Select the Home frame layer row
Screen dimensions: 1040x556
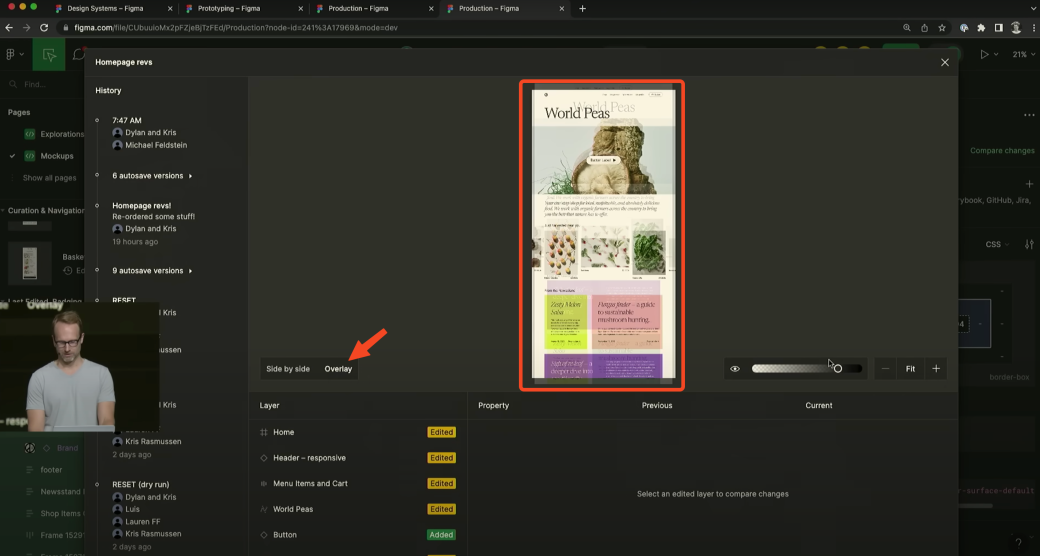pos(284,432)
